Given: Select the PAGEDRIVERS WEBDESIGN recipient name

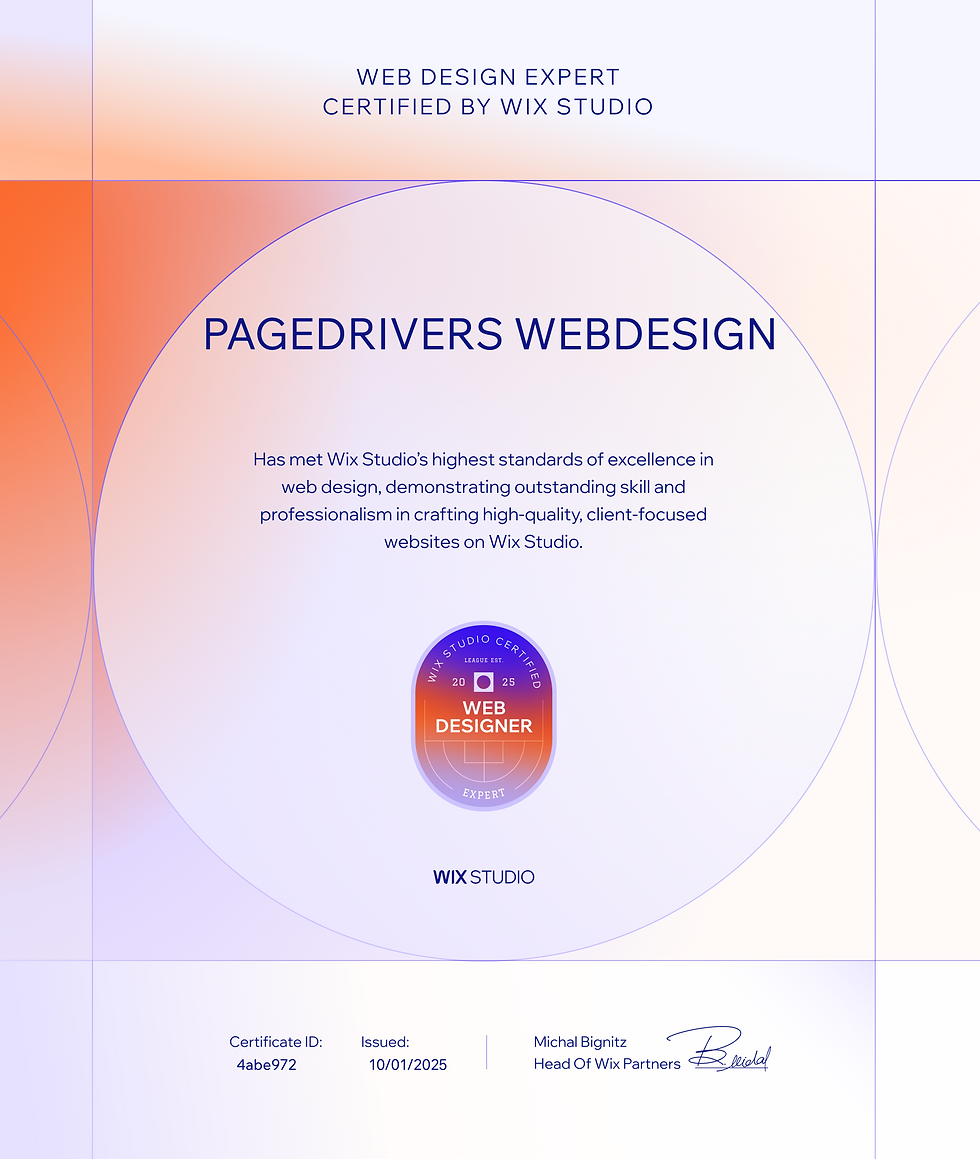Looking at the screenshot, I should (489, 336).
